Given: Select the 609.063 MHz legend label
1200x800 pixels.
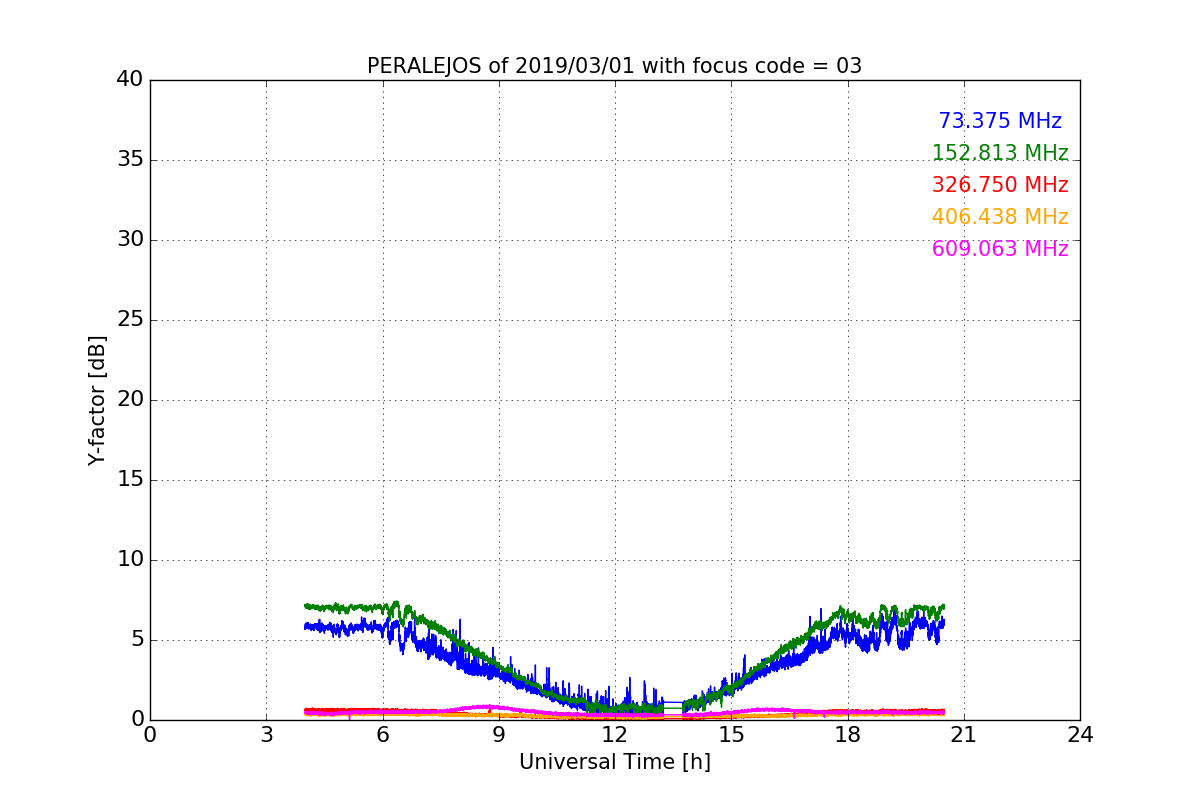Looking at the screenshot, I should tap(1000, 249).
